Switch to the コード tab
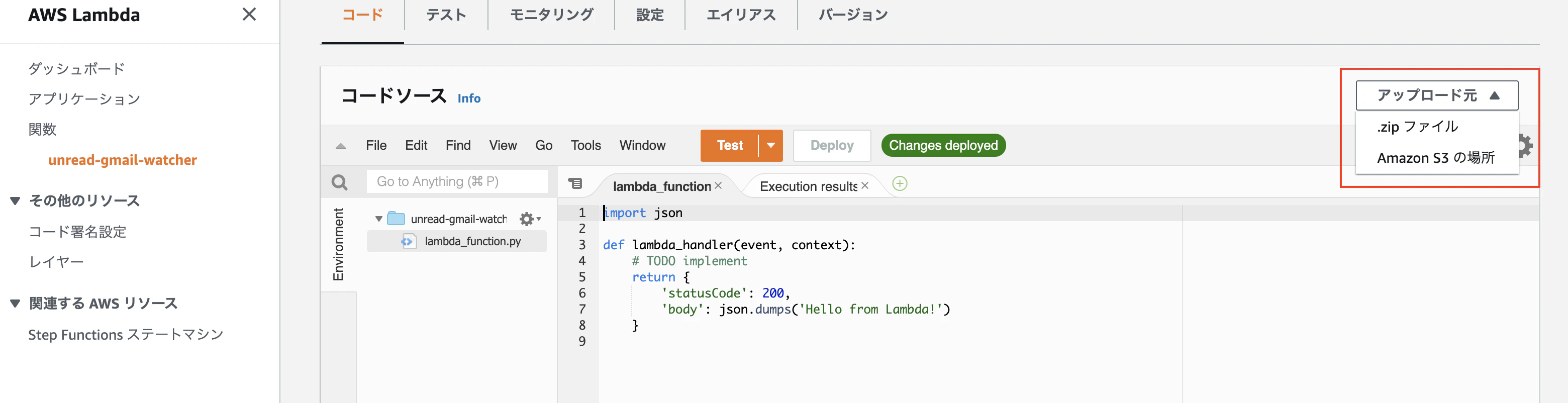The width and height of the screenshot is (1568, 403). coord(362,15)
